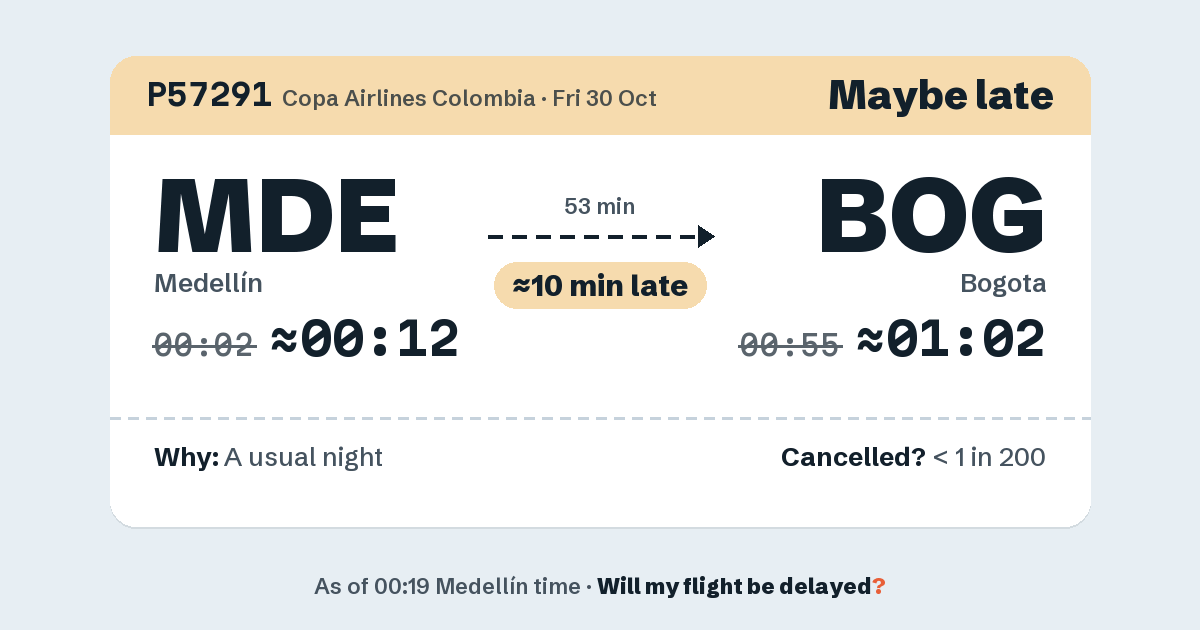Screen dimensions: 1200x630
Task: Click the Cancelled? < 1 in 200 text
Action: coord(913,458)
